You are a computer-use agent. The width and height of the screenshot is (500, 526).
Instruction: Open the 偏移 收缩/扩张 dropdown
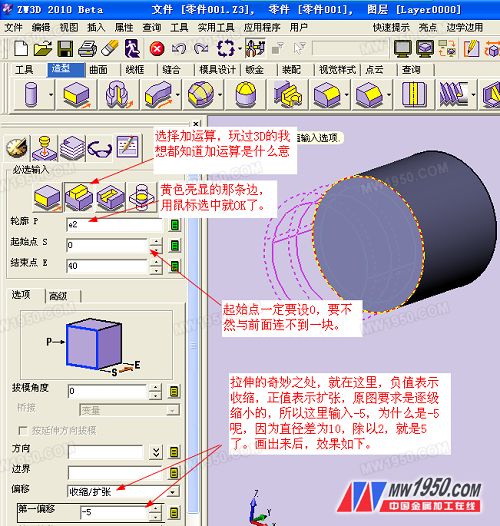[172, 492]
